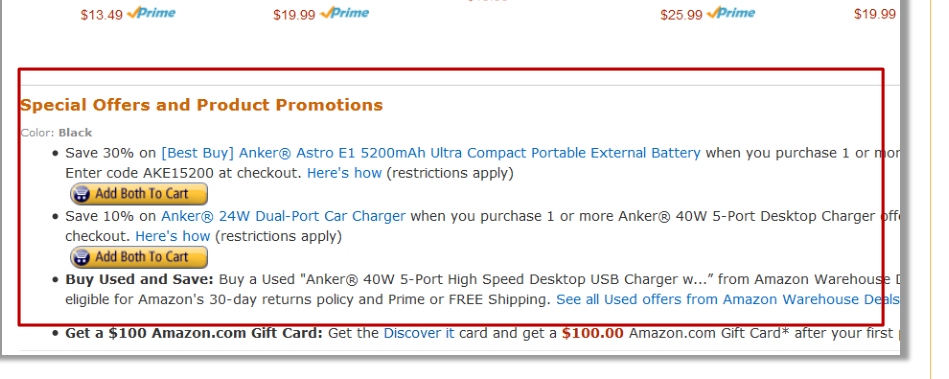Click cart icon on second Add Both To Cart
This screenshot has width=949, height=379.
coord(81,257)
